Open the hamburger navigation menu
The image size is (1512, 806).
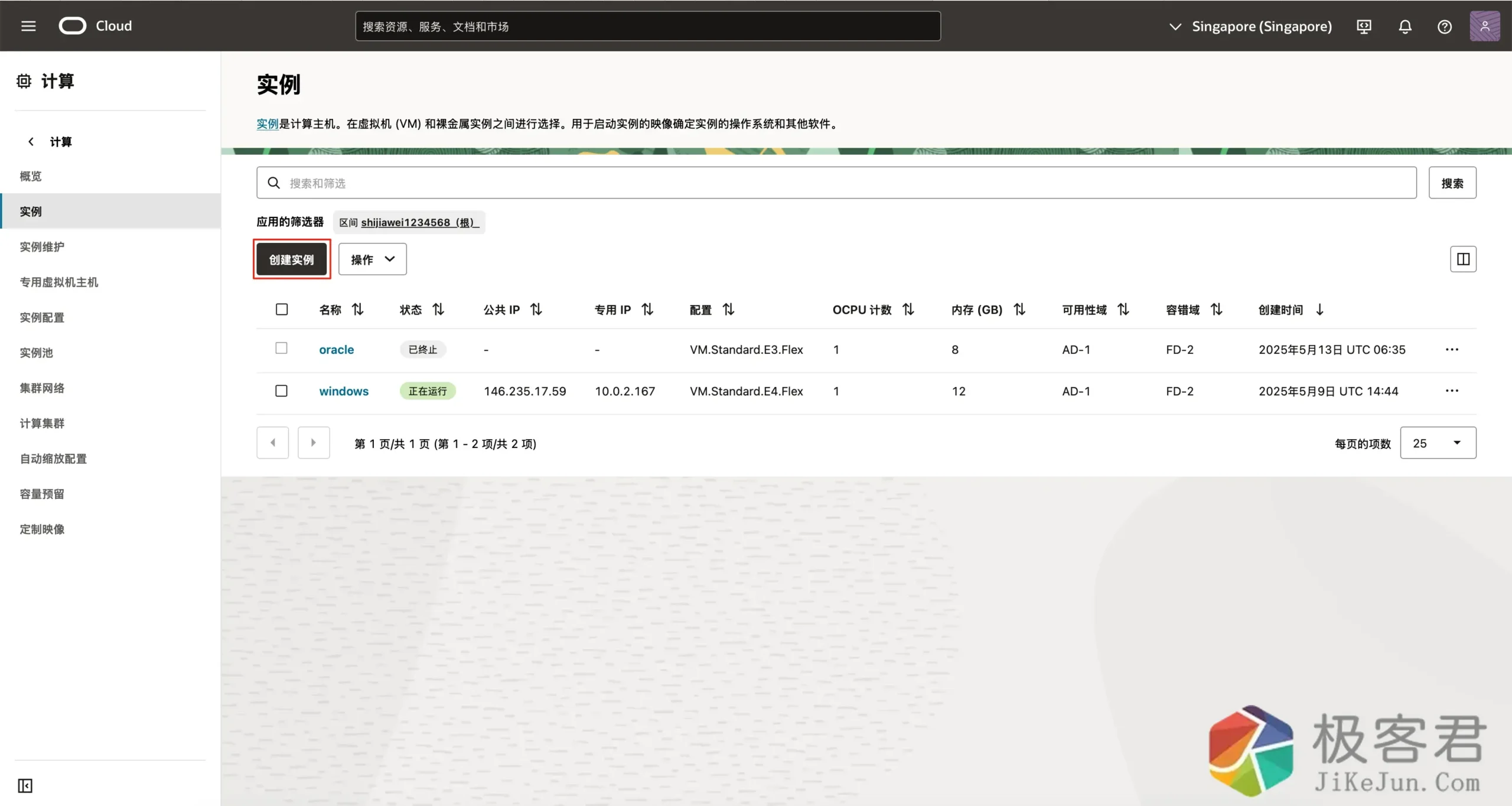click(x=28, y=26)
